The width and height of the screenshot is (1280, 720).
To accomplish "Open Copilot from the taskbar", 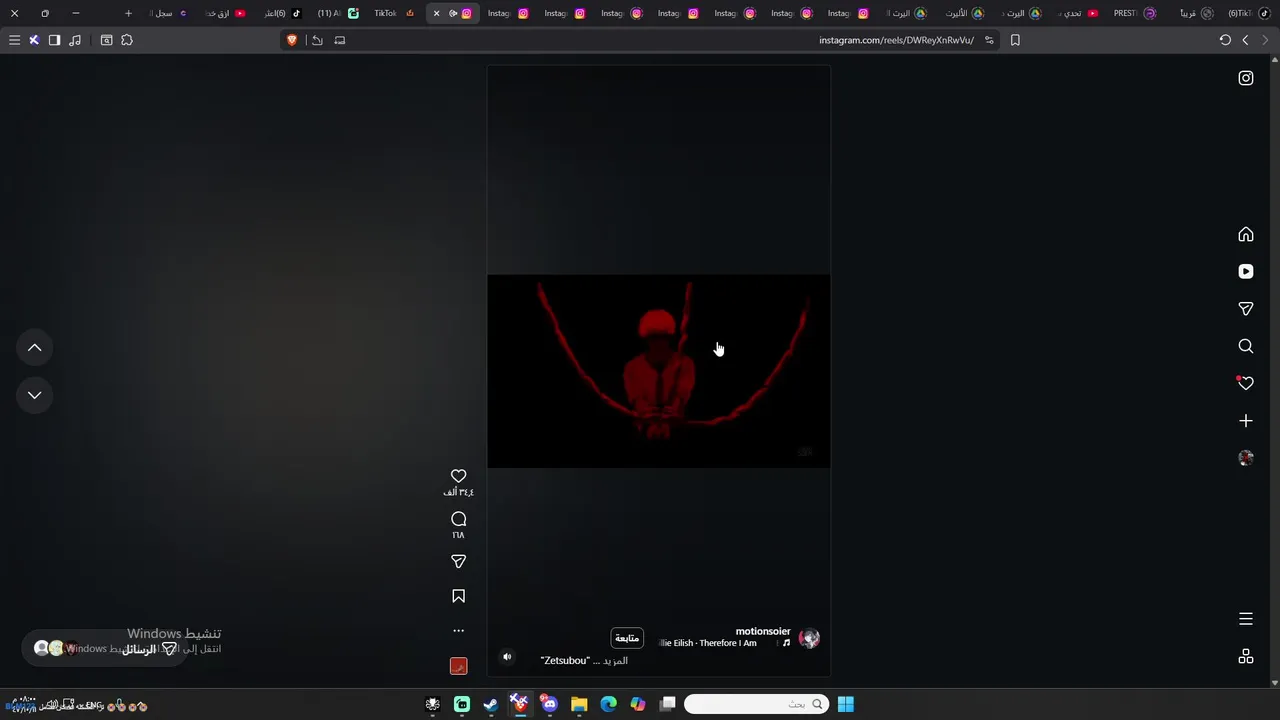I will (638, 704).
